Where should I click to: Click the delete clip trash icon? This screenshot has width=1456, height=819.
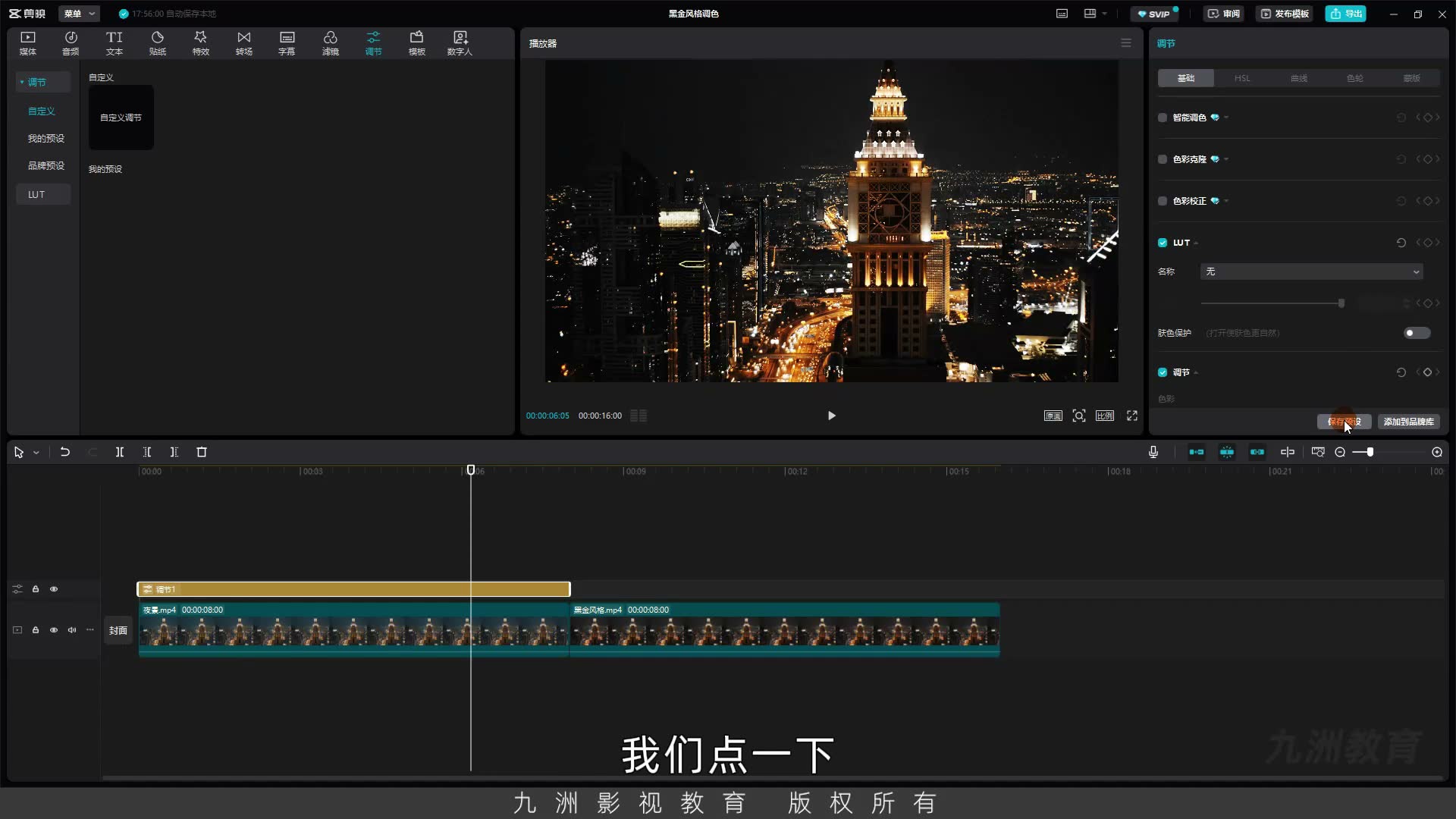point(202,452)
